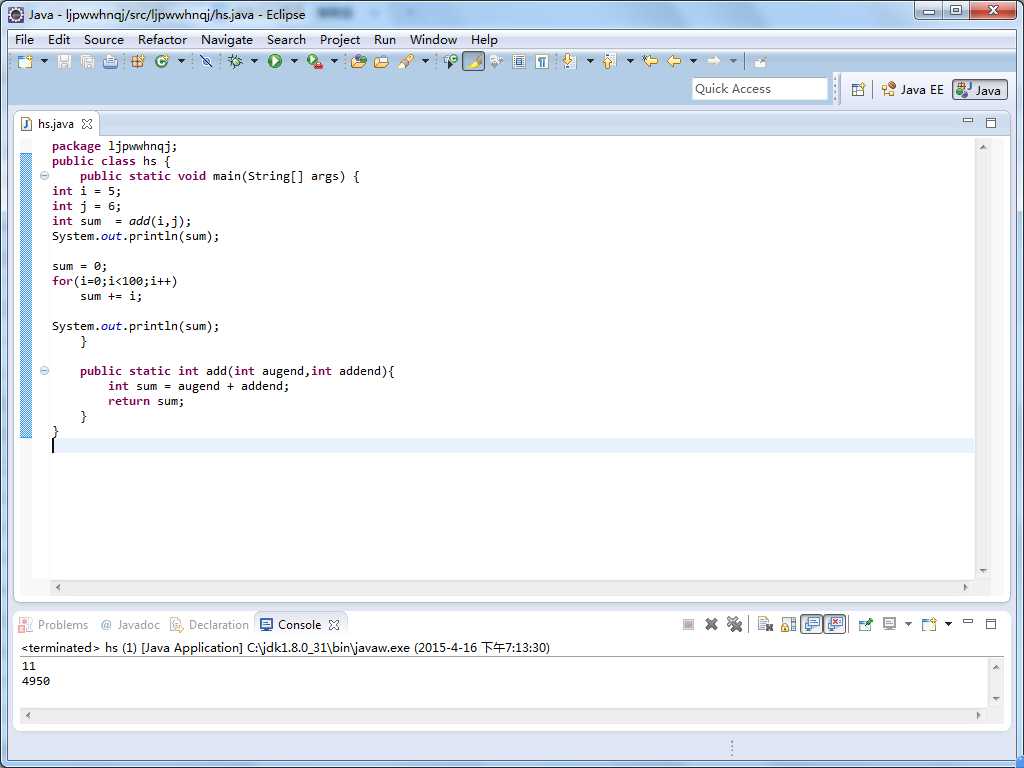Toggle Show Console on standard error
1024x768 pixels.
click(835, 624)
